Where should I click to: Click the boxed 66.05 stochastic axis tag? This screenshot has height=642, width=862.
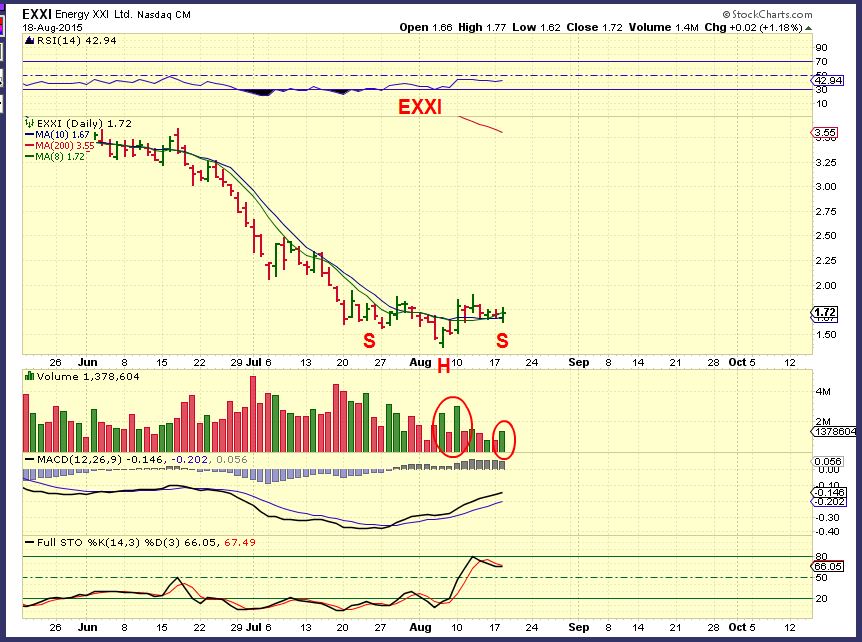tap(828, 567)
